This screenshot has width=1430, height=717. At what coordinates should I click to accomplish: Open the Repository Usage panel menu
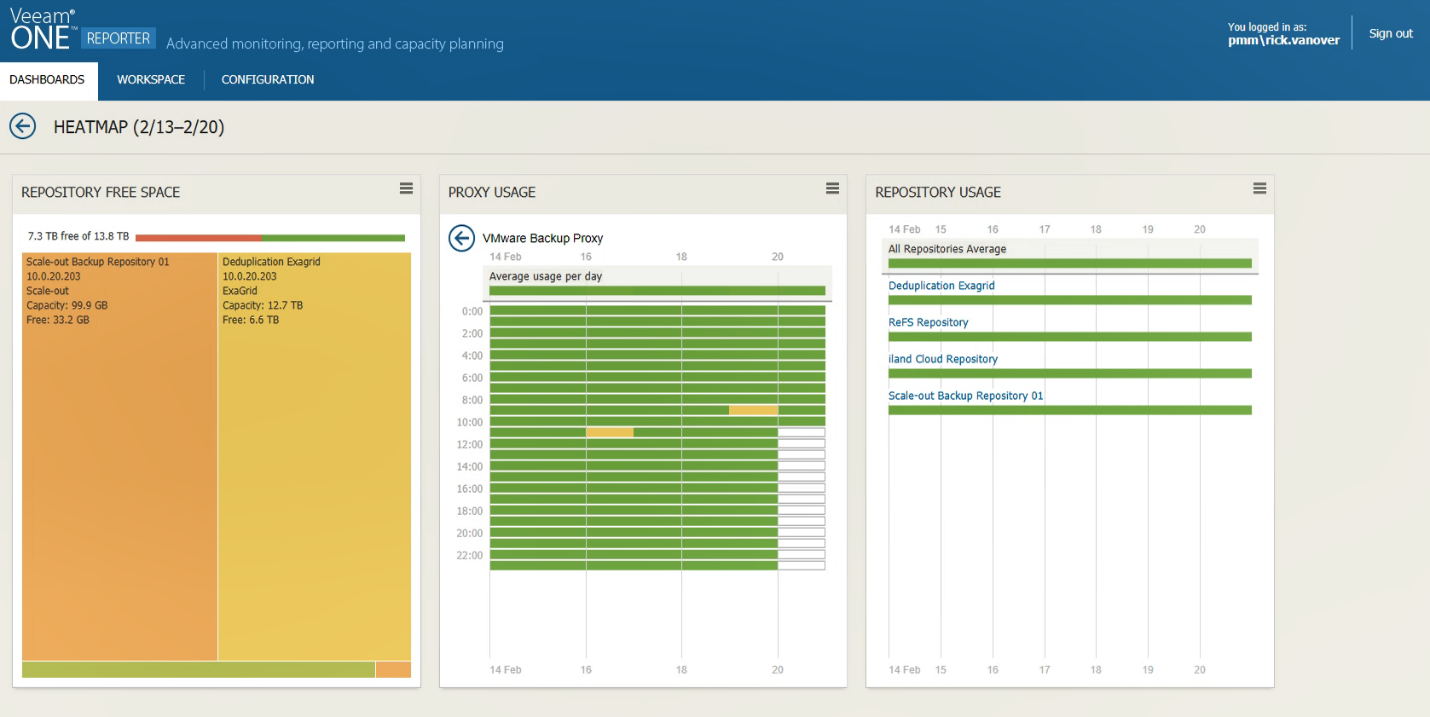[x=1260, y=188]
